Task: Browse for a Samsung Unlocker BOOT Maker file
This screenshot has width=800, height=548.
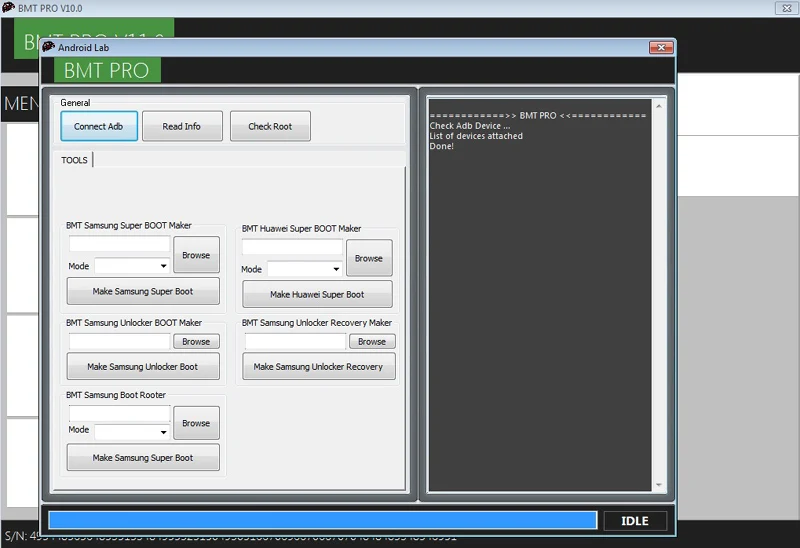Action: 196,341
